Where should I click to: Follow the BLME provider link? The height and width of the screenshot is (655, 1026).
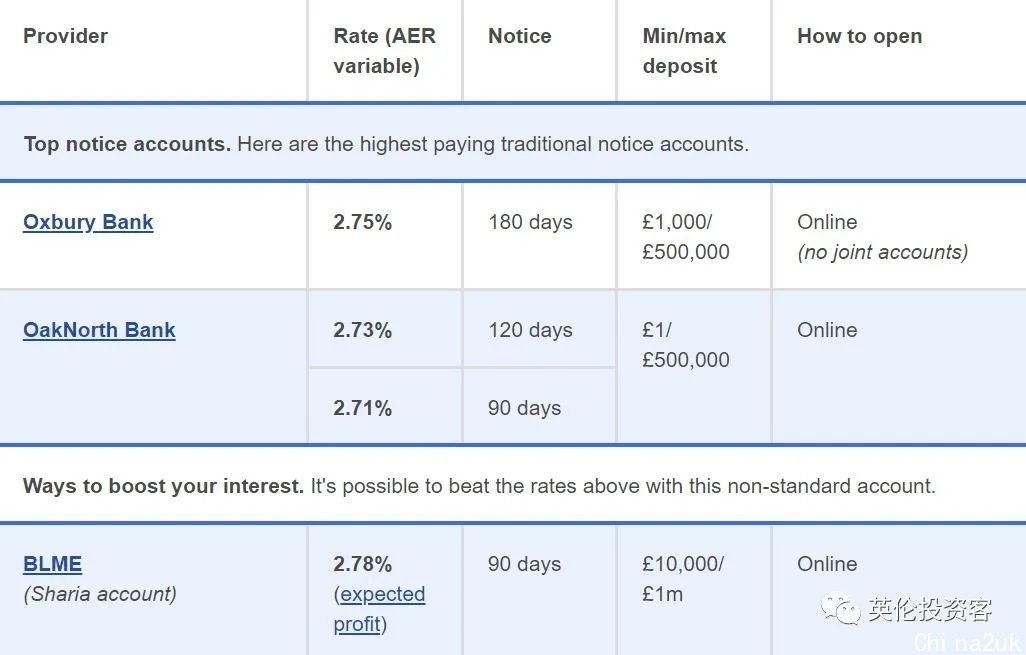click(x=52, y=564)
